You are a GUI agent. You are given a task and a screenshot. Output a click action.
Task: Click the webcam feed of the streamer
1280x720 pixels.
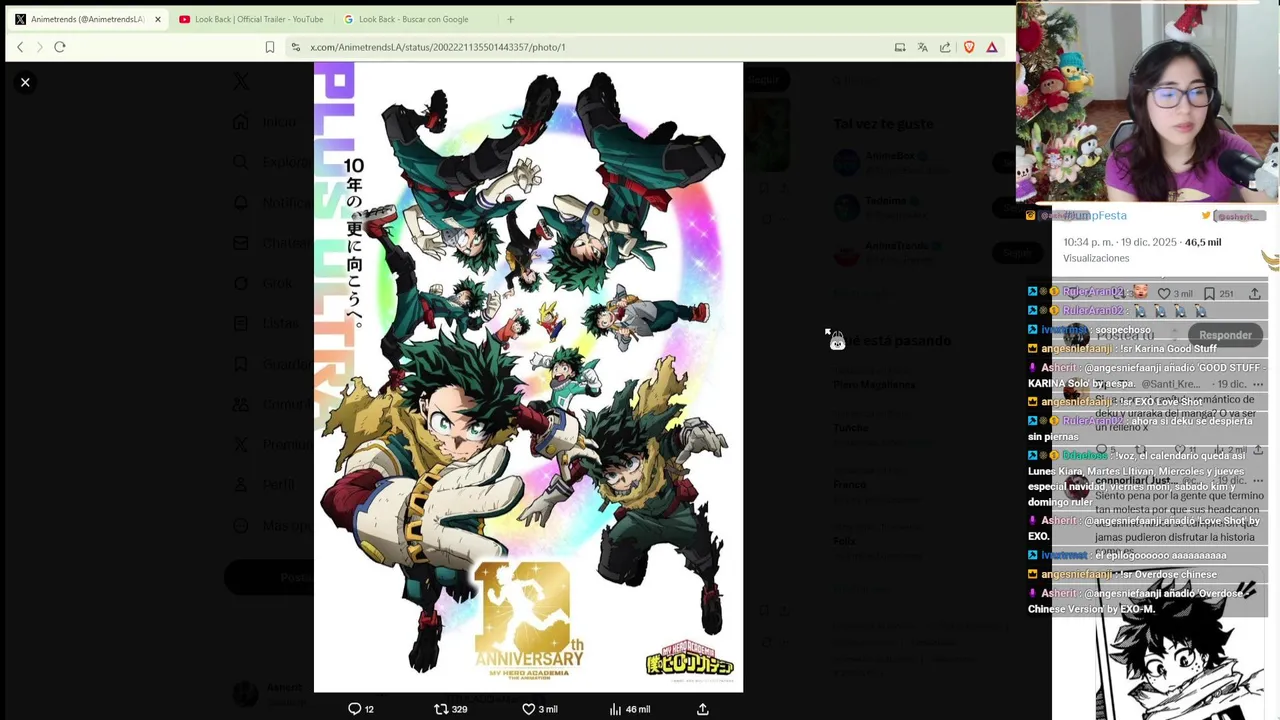tap(1147, 102)
